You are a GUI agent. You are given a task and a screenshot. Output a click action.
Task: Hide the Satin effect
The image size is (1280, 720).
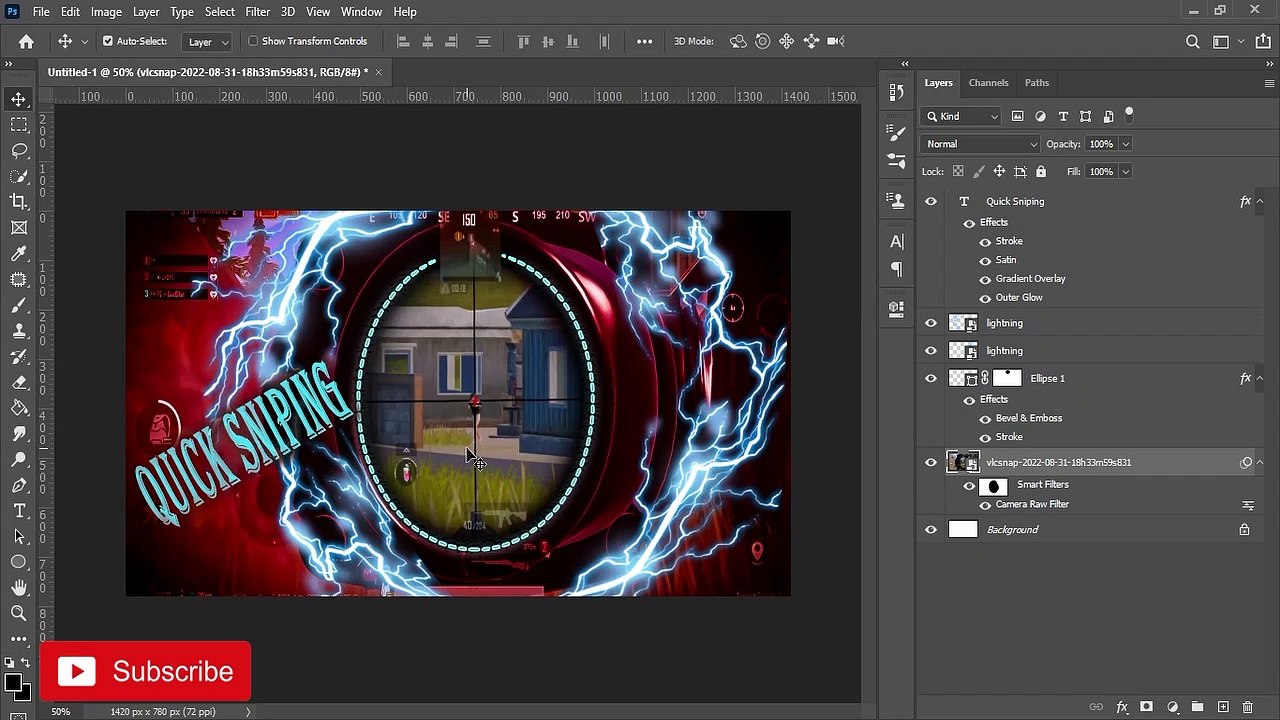pyautogui.click(x=985, y=260)
